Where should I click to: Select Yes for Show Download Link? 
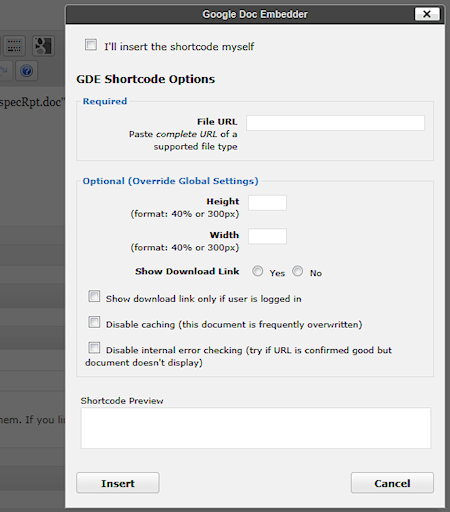[x=257, y=271]
